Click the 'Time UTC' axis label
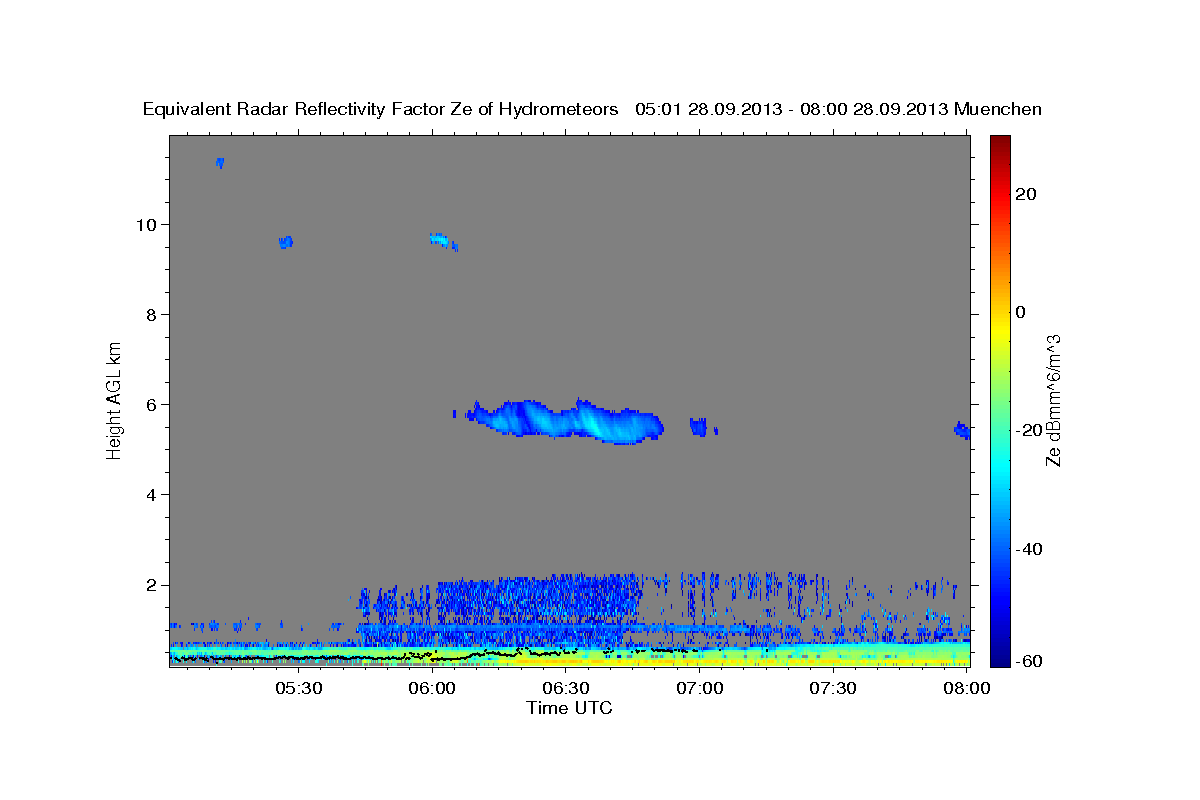This screenshot has height=800, width=1200. click(569, 708)
